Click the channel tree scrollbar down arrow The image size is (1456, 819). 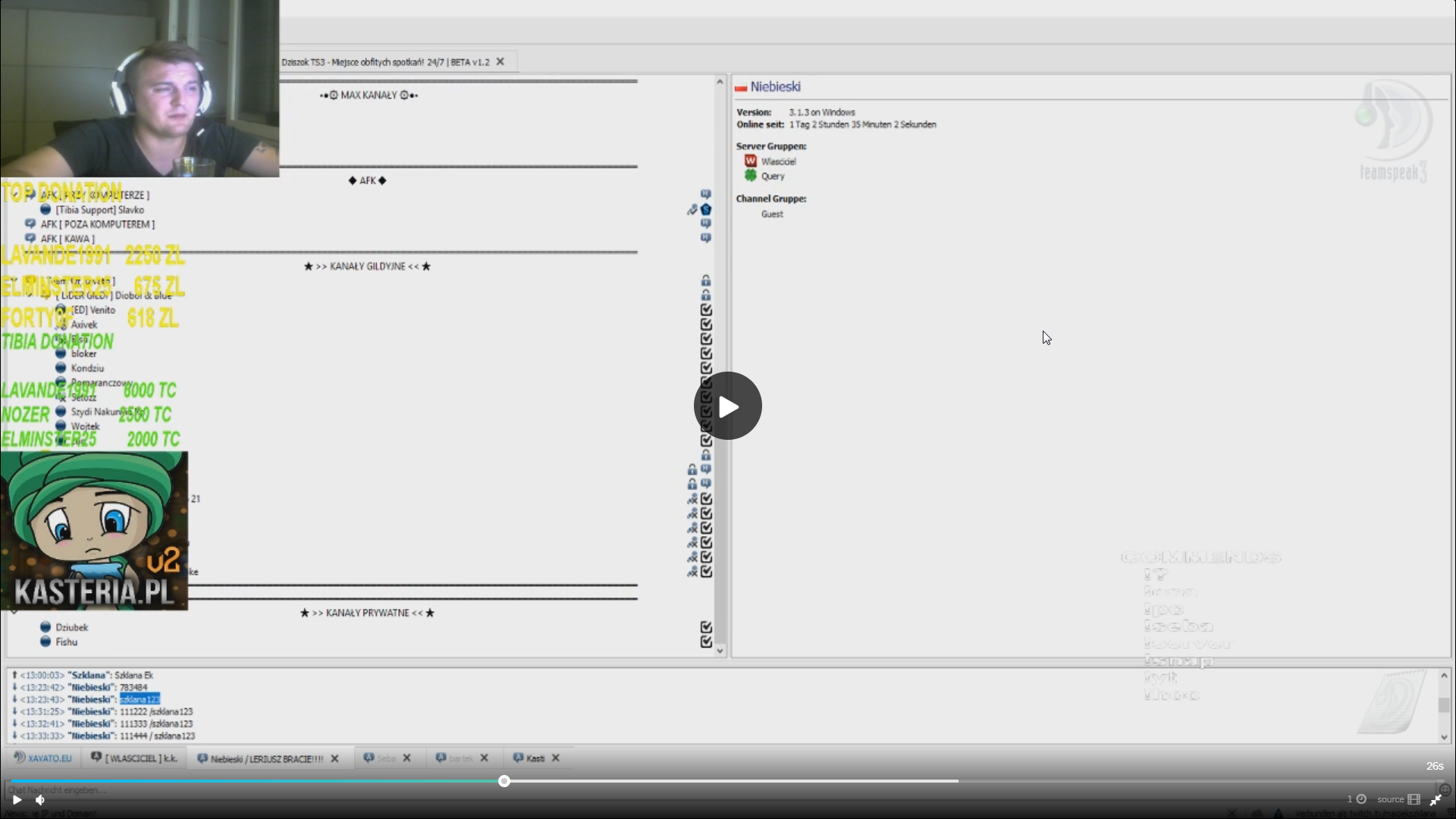720,651
